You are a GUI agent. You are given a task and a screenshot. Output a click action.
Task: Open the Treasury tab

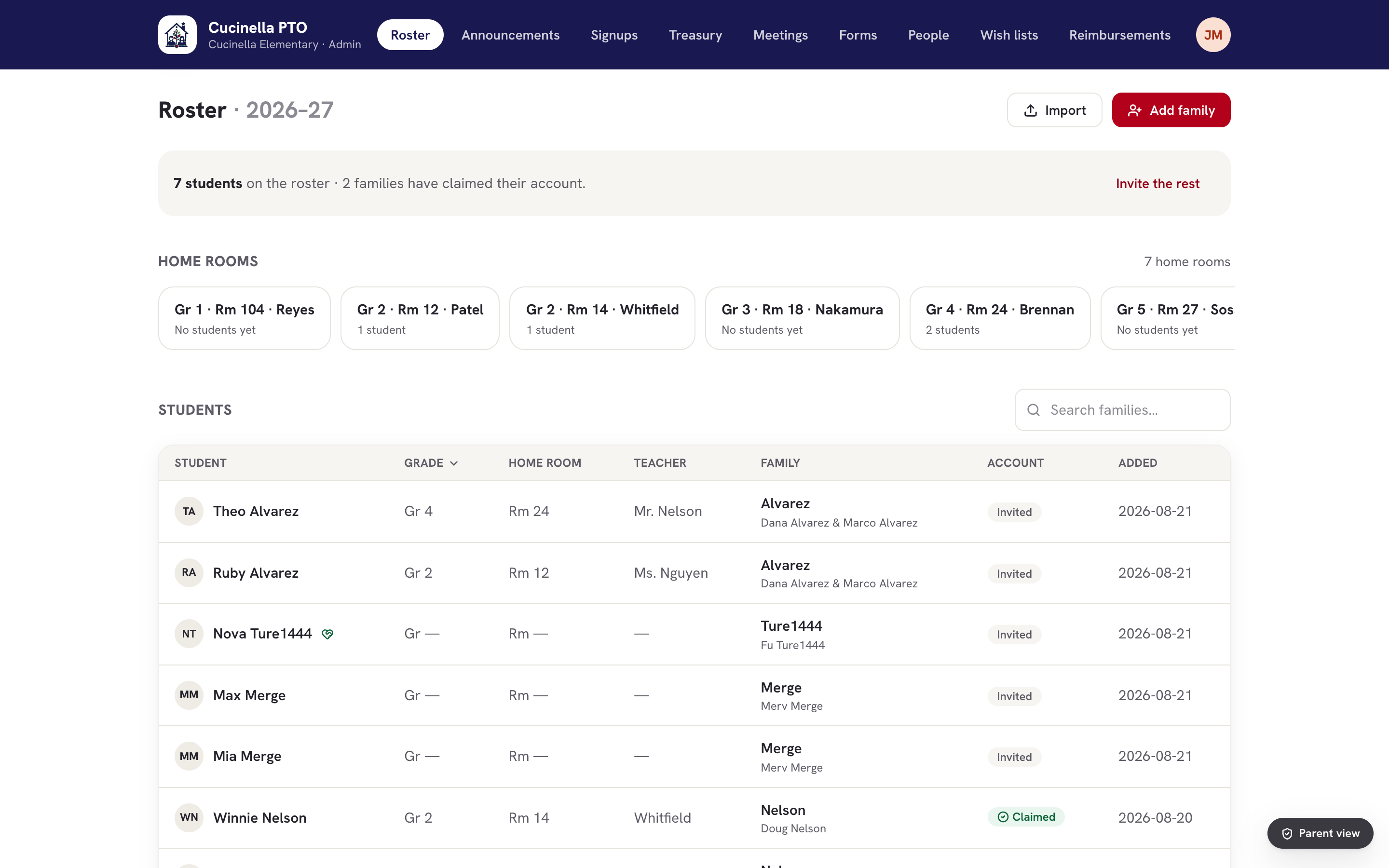pyautogui.click(x=695, y=35)
